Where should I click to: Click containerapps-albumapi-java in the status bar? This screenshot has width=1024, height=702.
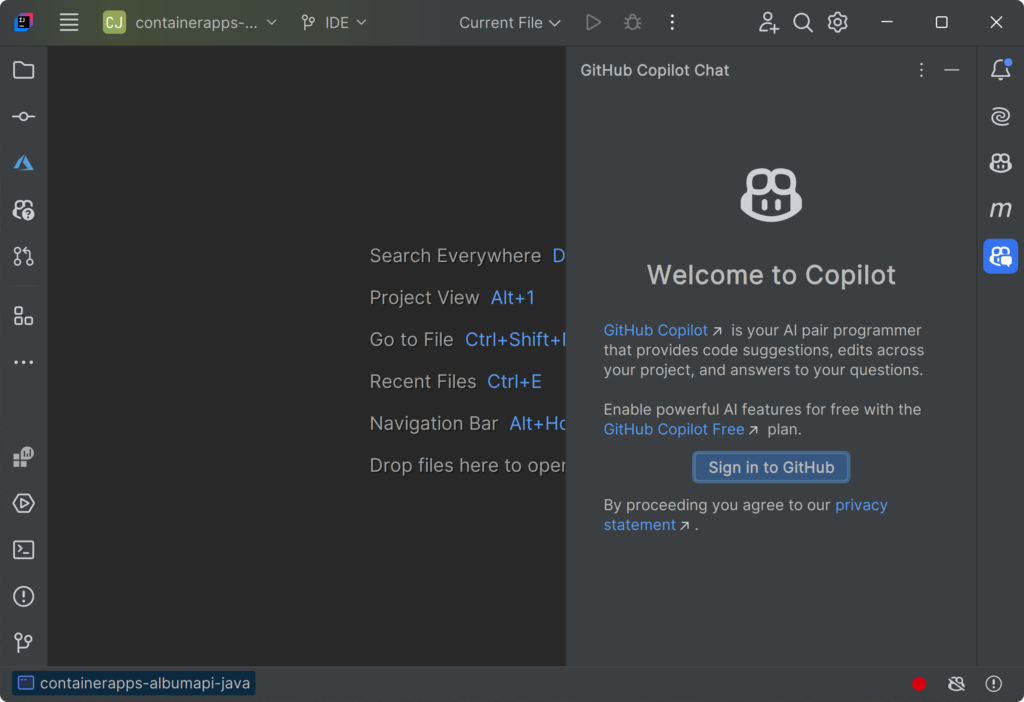pos(133,684)
